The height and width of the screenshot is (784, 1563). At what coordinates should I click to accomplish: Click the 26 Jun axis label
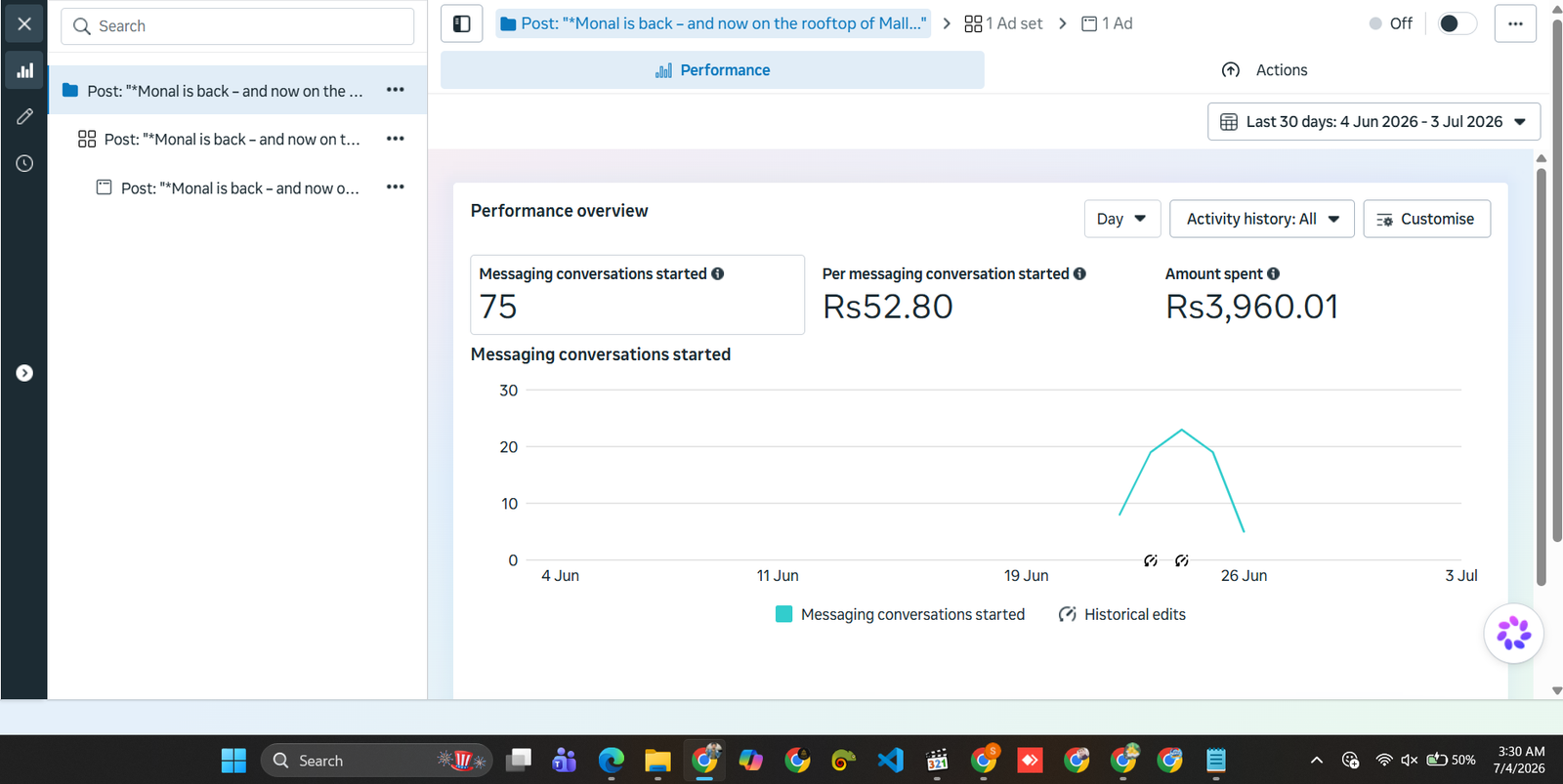point(1244,576)
